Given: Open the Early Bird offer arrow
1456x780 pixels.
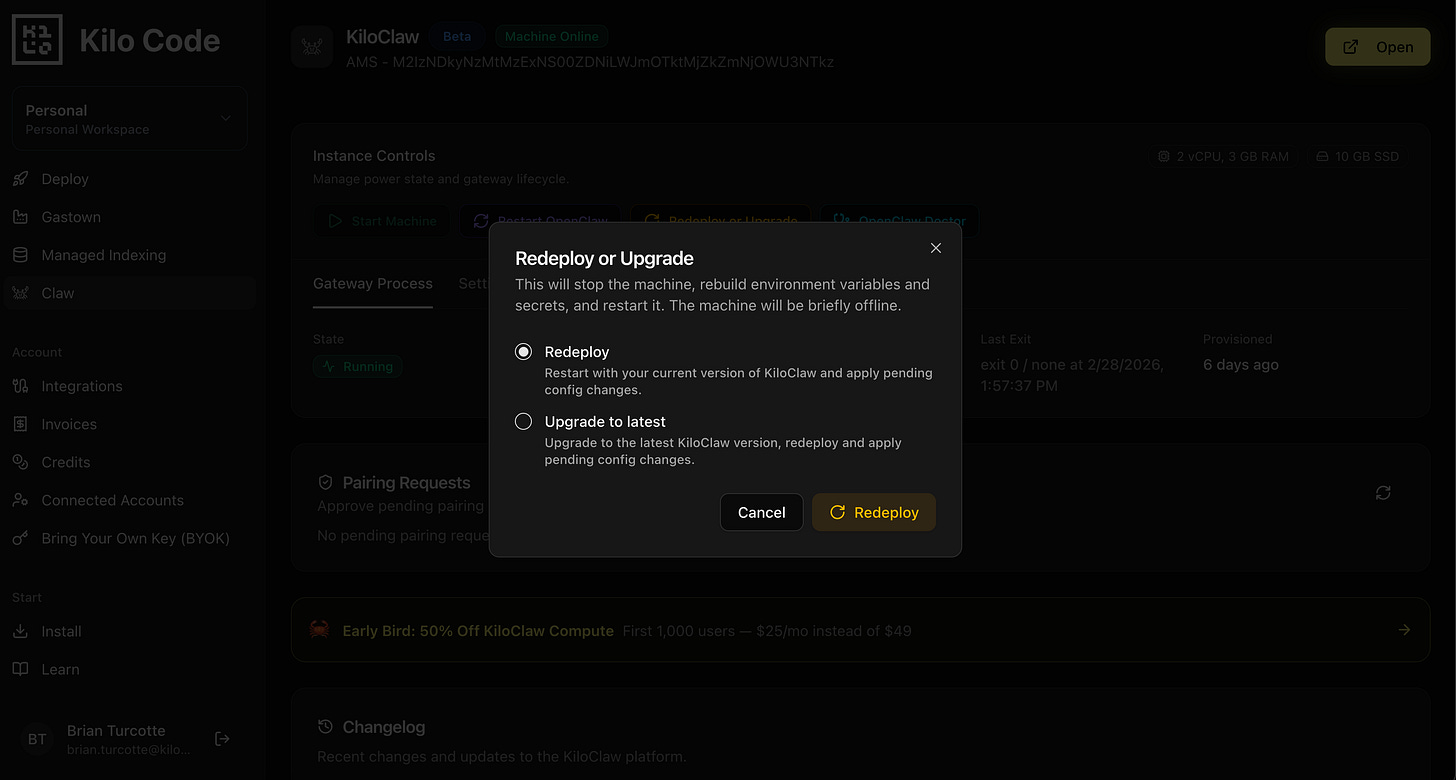Looking at the screenshot, I should (x=1404, y=630).
